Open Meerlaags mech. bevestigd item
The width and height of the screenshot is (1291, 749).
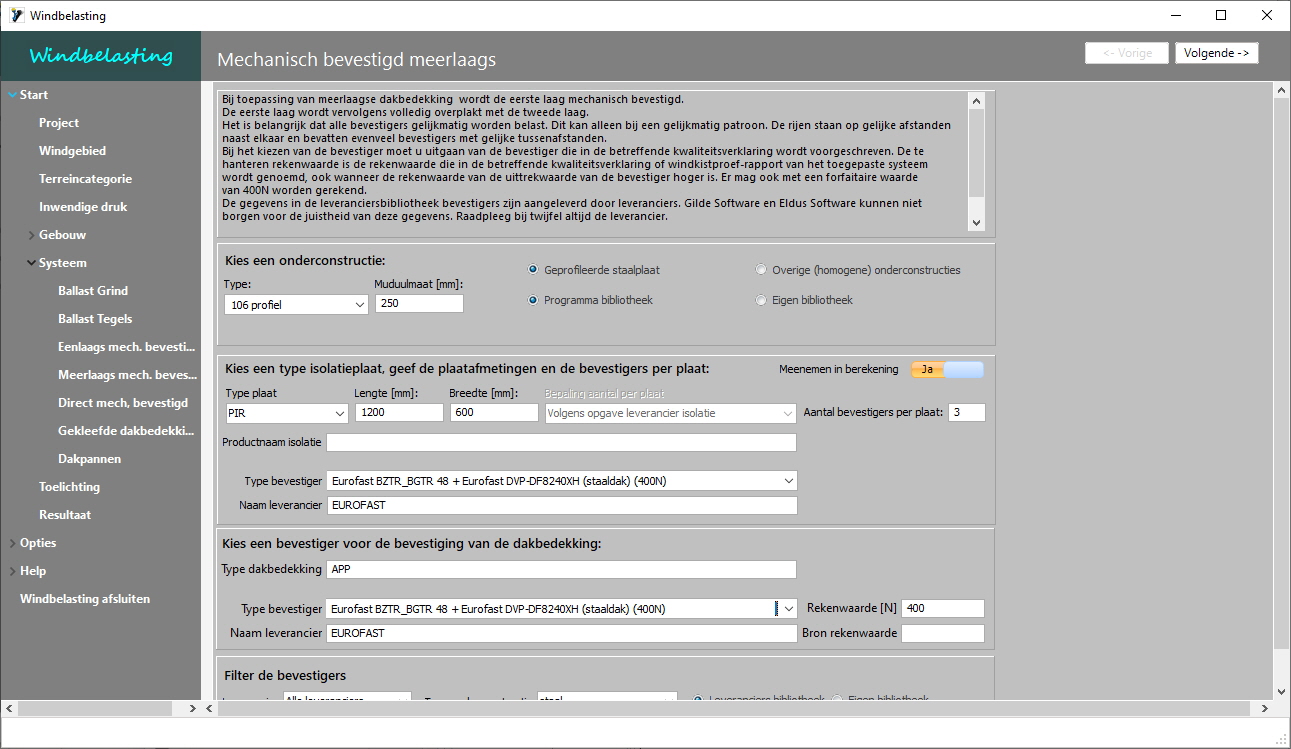127,375
